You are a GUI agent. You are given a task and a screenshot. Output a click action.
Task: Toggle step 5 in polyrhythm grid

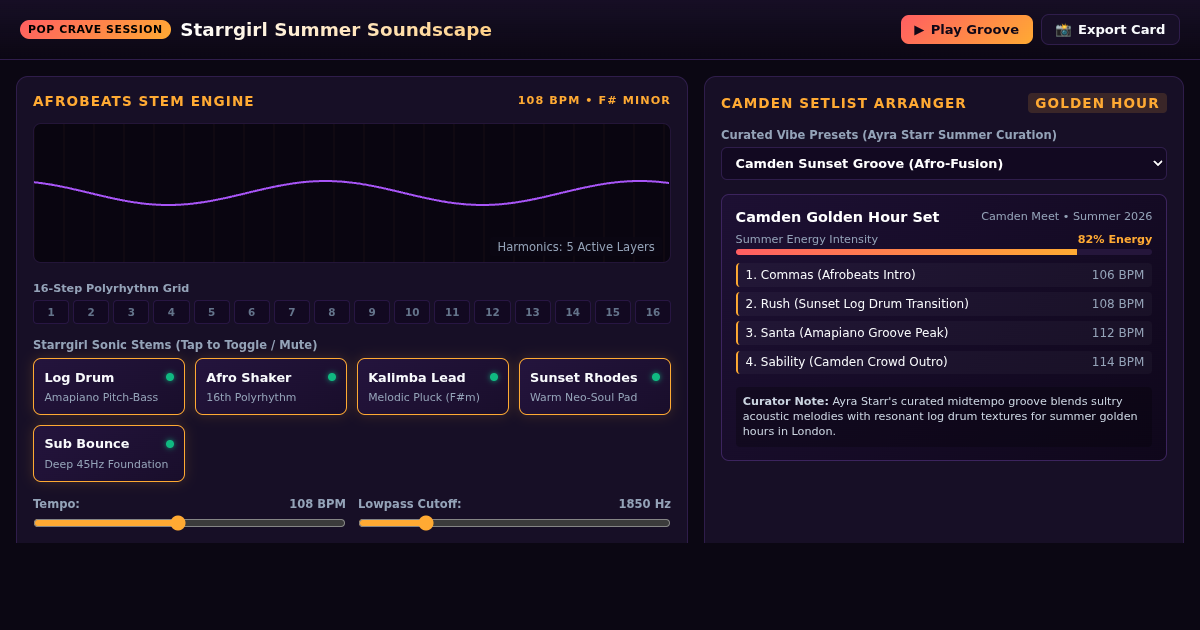(211, 312)
